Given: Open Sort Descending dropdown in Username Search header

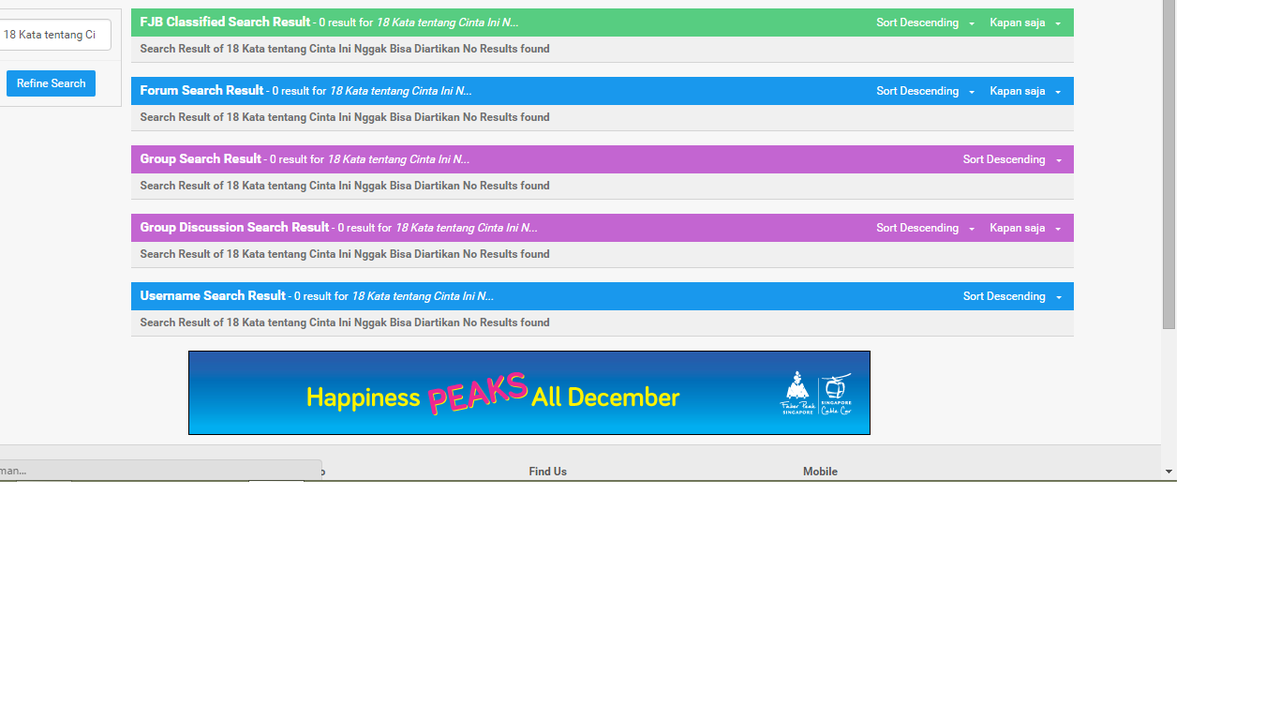Looking at the screenshot, I should (1012, 296).
